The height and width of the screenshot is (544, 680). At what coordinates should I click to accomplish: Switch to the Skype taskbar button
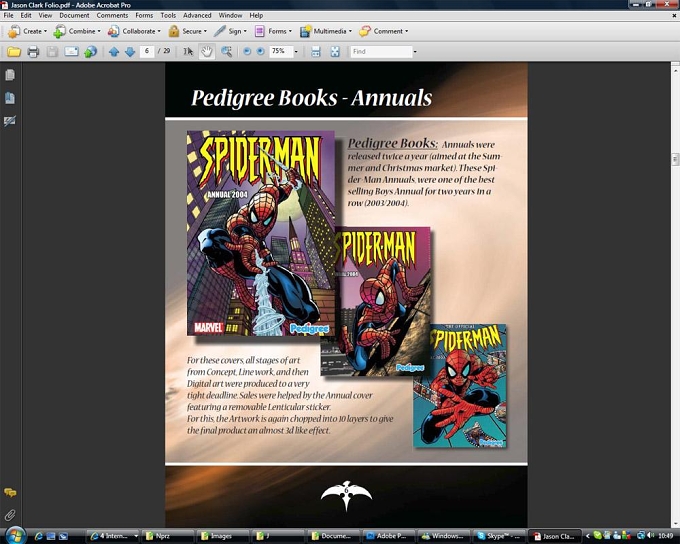click(x=499, y=536)
